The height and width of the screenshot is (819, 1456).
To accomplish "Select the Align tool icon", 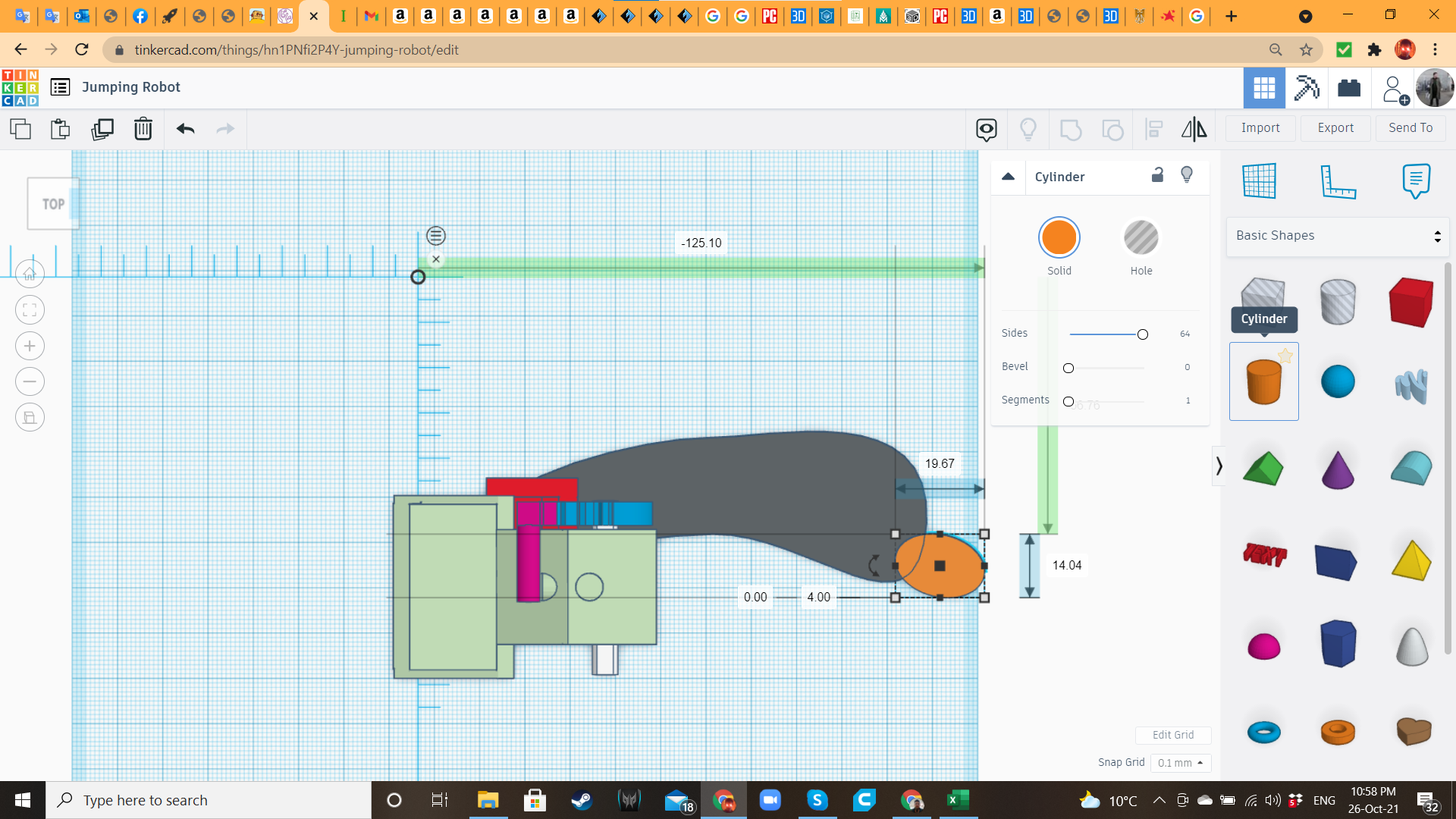I will (x=1153, y=129).
